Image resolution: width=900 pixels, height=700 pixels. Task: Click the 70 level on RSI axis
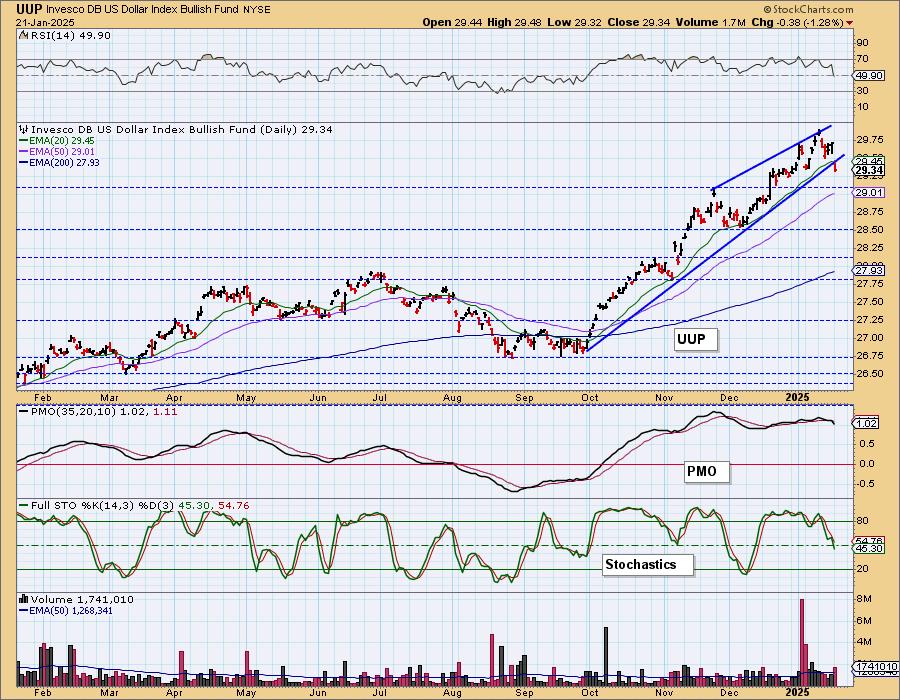point(862,59)
